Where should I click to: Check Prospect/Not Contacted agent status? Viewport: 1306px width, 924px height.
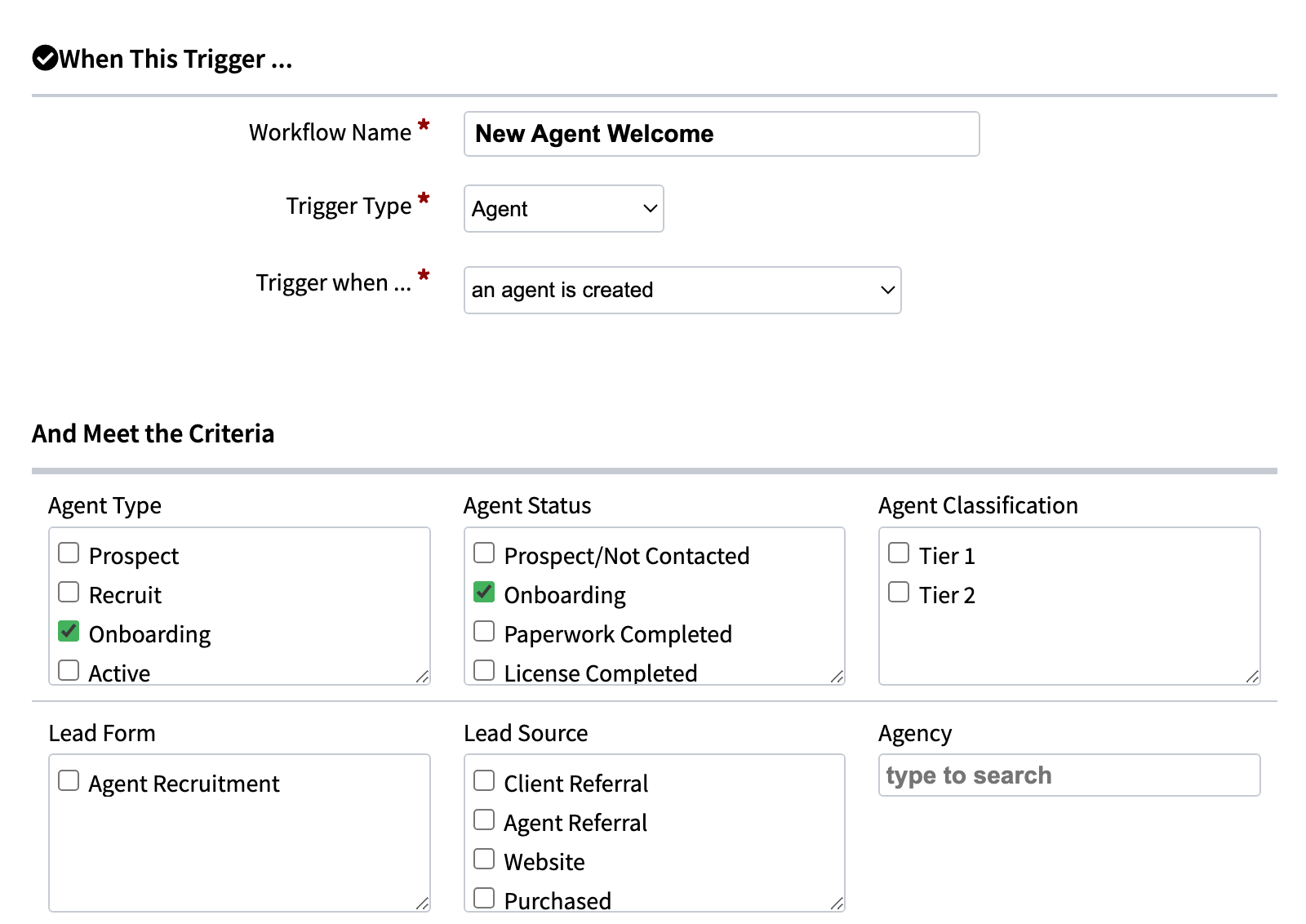483,553
